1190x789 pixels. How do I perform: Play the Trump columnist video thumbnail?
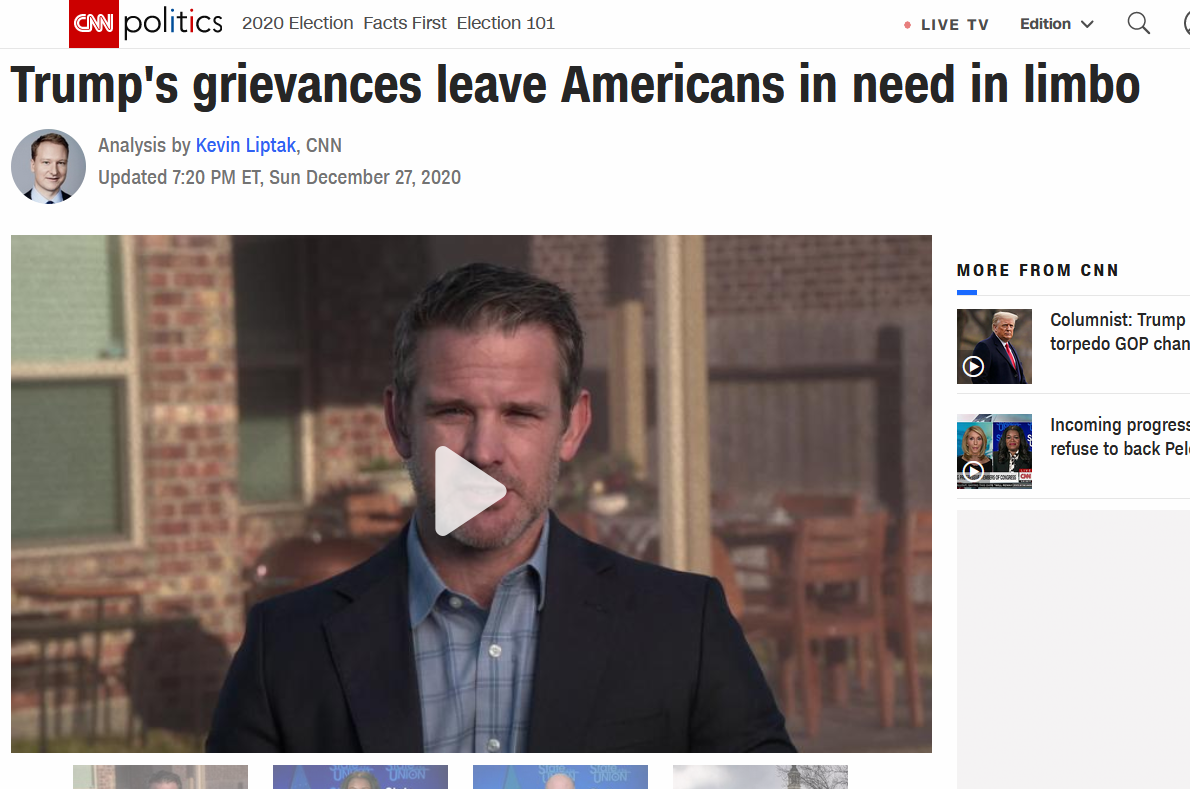tap(994, 346)
